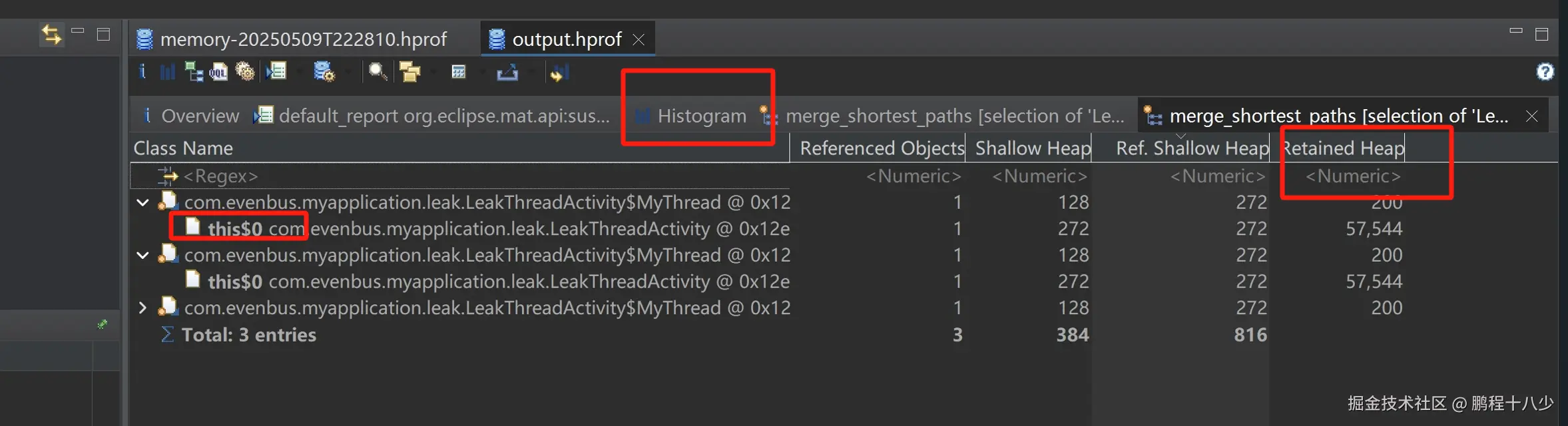Open the Dominator Tree view icon

coord(194,72)
